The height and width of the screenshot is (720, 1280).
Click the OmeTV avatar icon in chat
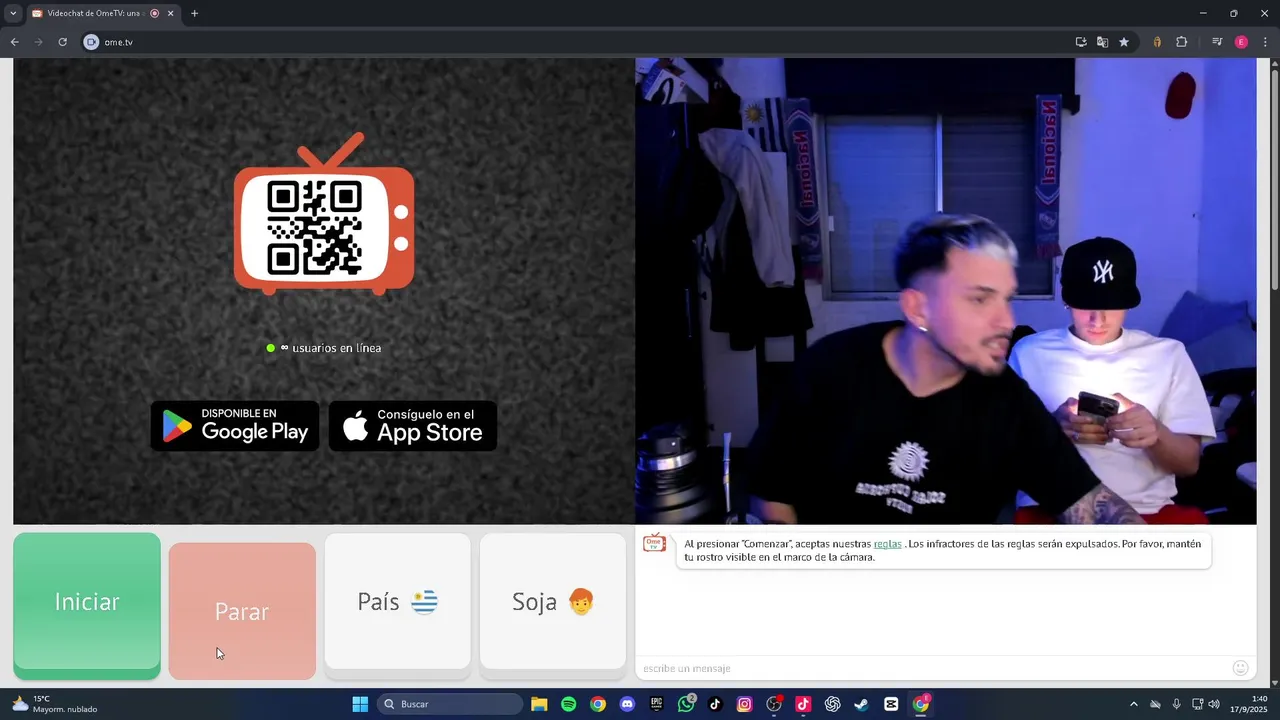tap(654, 543)
